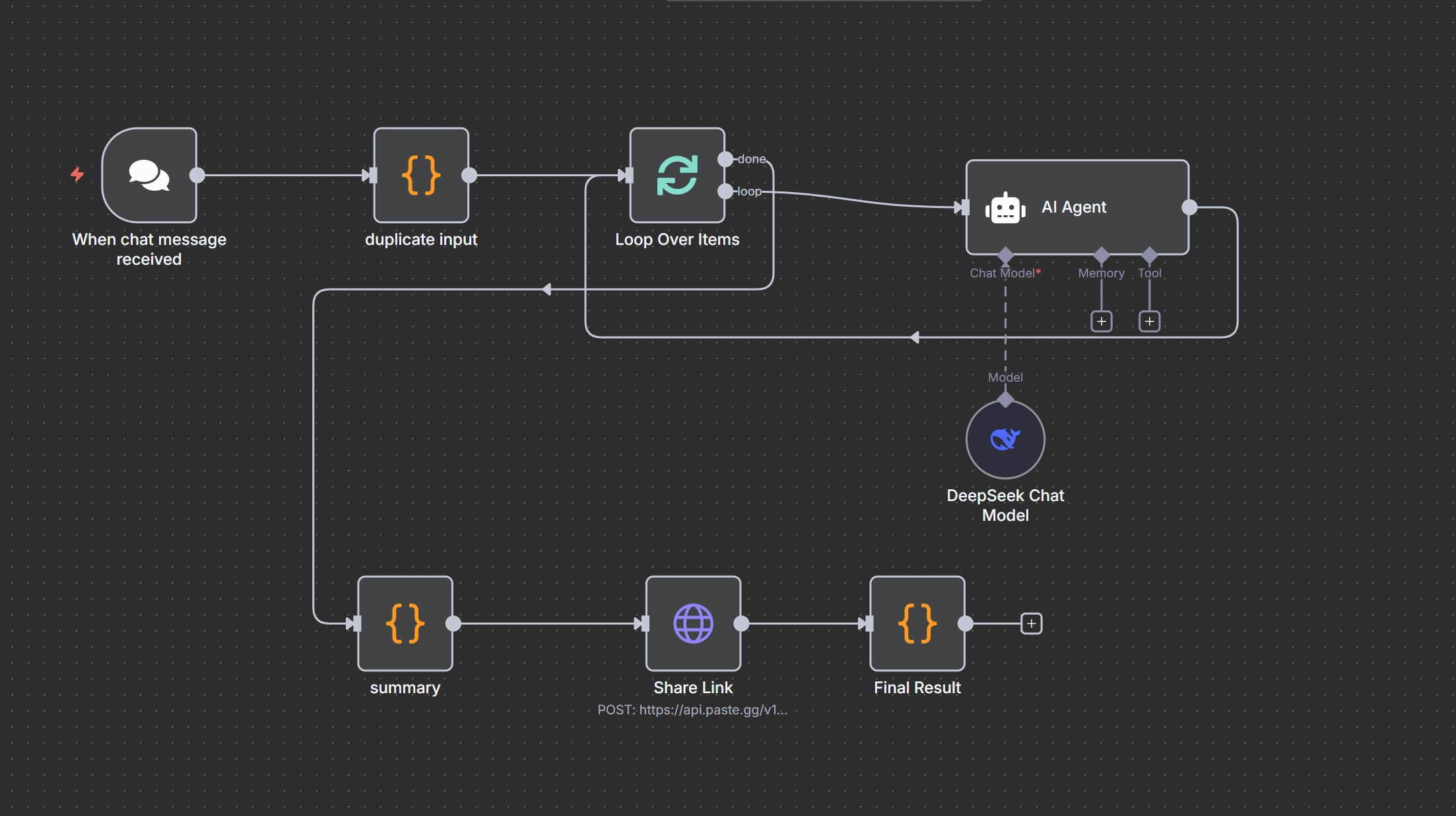The height and width of the screenshot is (816, 1456).
Task: Click the chat trigger output handle
Action: [x=197, y=175]
